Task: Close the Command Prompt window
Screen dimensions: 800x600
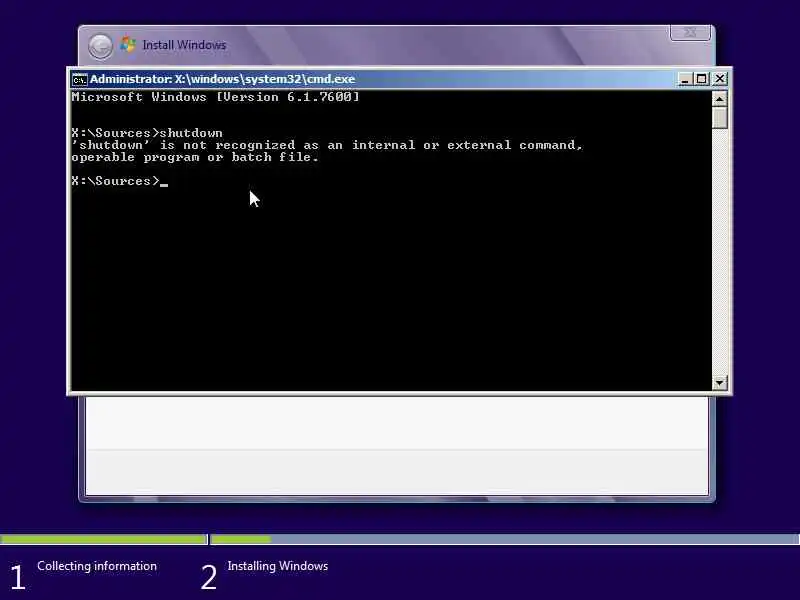Action: coord(719,79)
